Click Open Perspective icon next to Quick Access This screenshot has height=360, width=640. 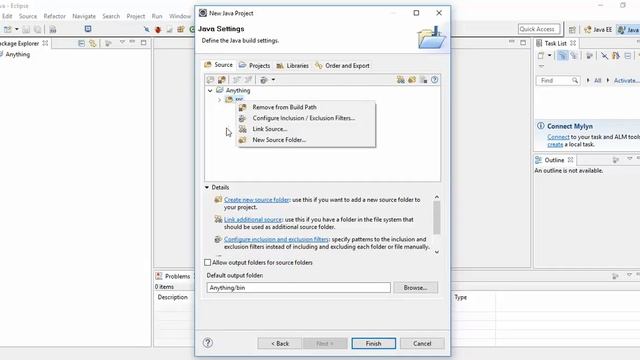point(572,29)
